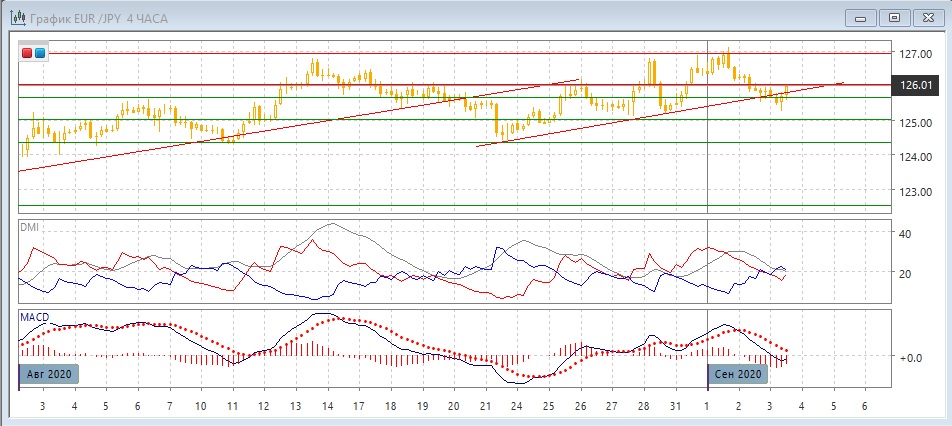
Task: Click the 124.00 price axis label
Action: [x=914, y=157]
